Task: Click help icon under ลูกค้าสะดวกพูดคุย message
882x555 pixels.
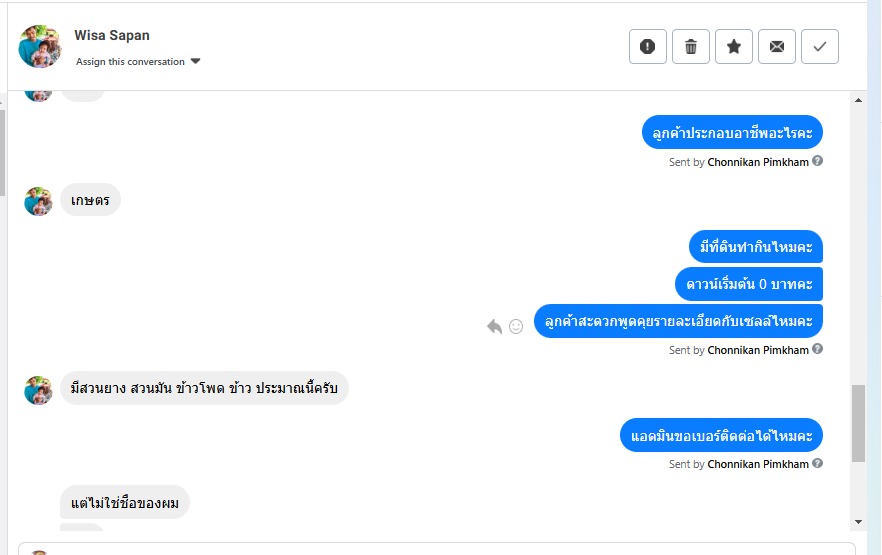Action: (x=818, y=350)
